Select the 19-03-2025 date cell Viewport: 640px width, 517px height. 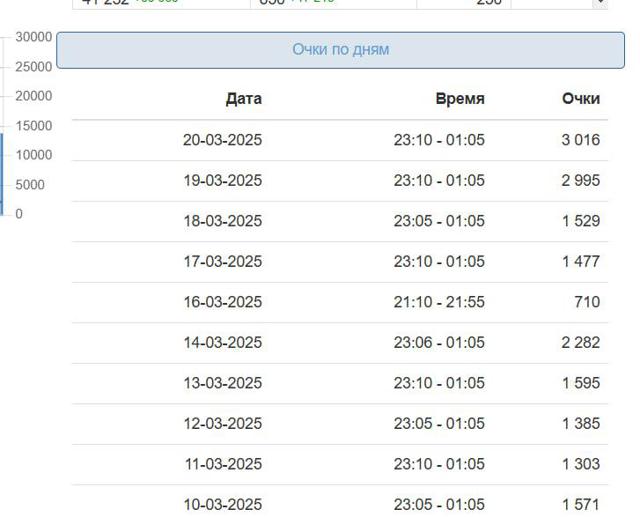222,180
